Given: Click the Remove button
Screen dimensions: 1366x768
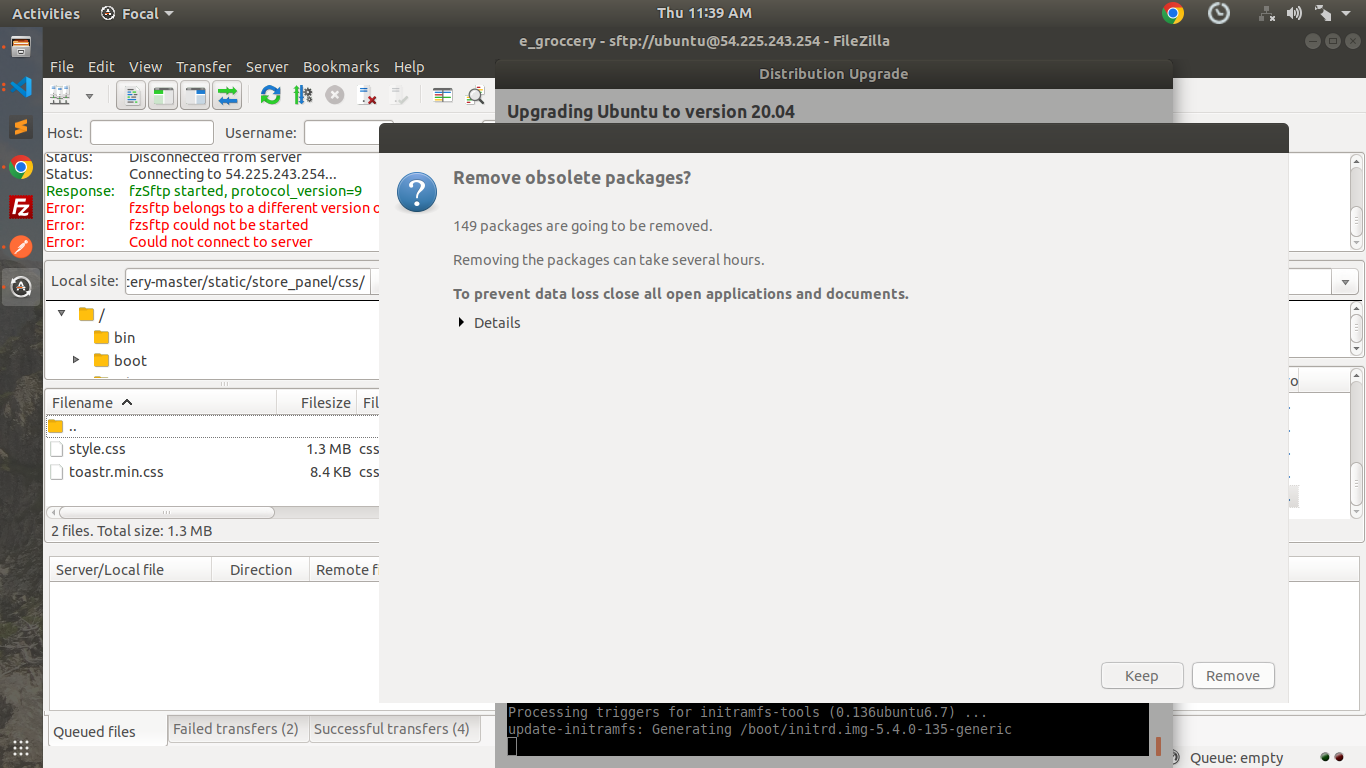Looking at the screenshot, I should (1233, 676).
